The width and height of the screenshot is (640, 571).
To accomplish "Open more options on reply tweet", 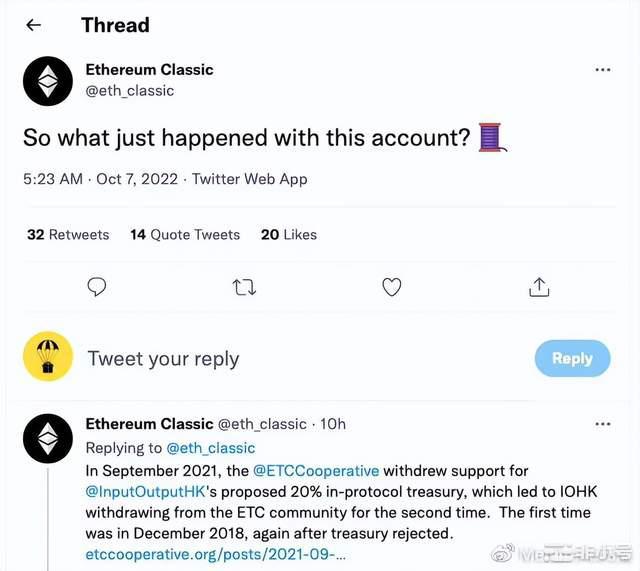I will pyautogui.click(x=602, y=424).
